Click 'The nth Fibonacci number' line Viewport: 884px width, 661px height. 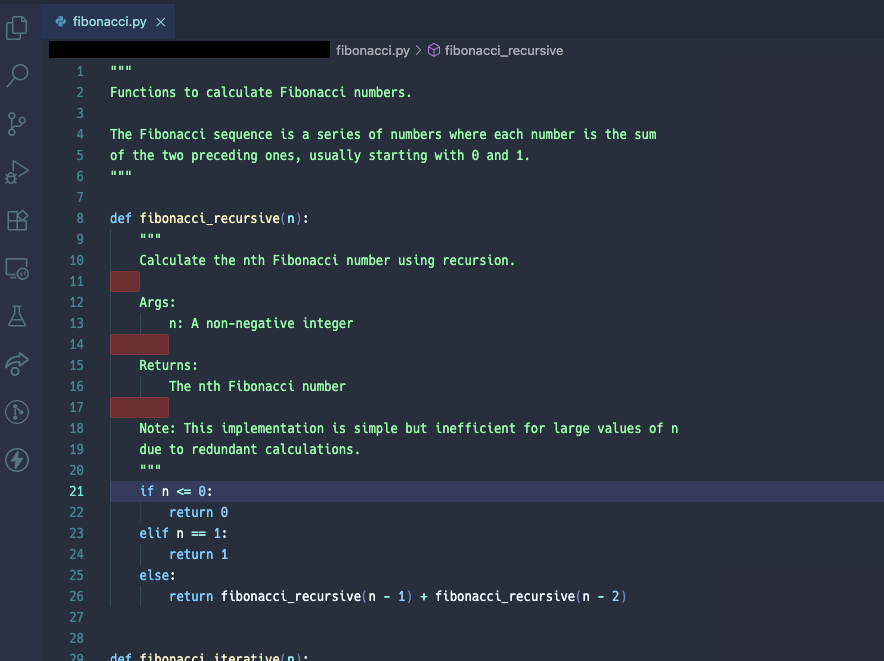tap(257, 386)
